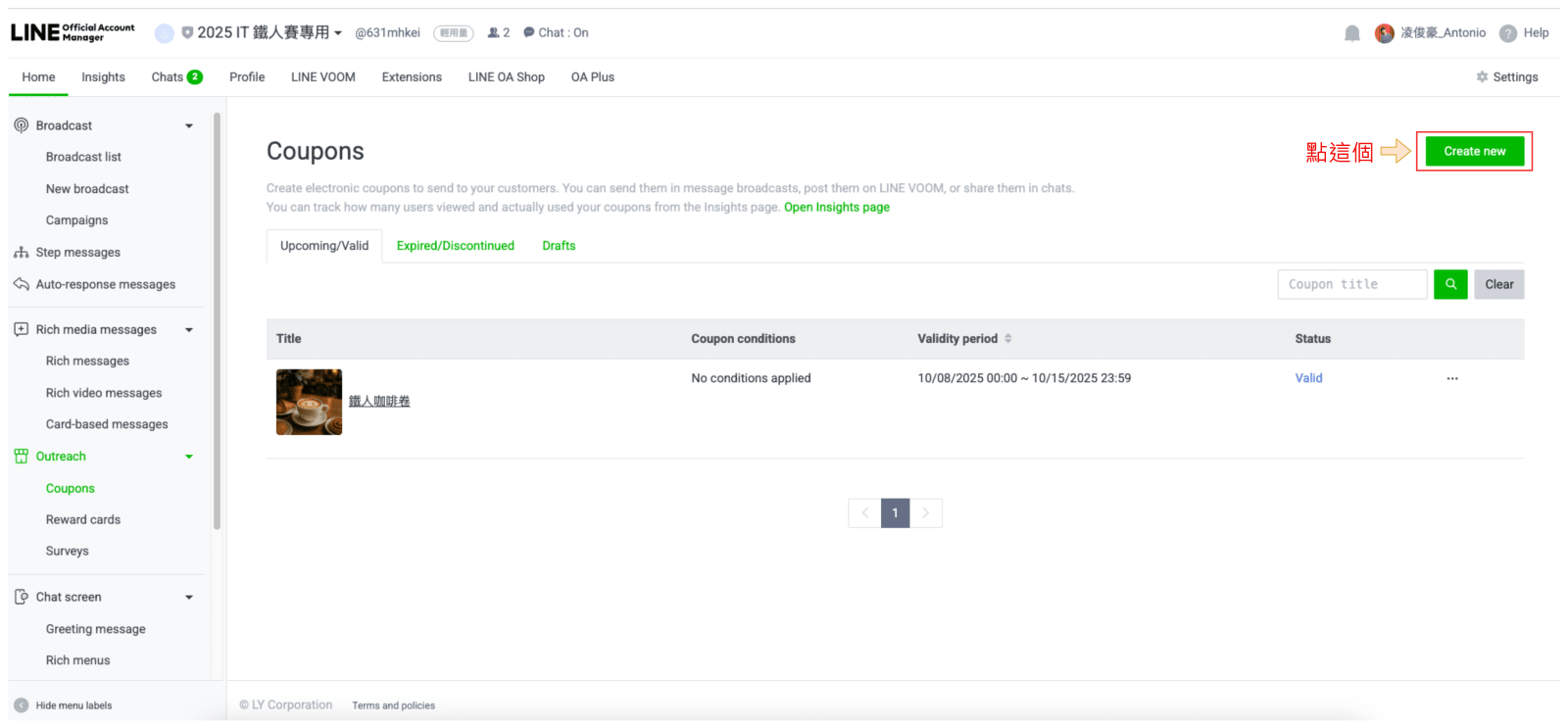This screenshot has height=728, width=1568.
Task: Click the notification bell icon
Action: (1352, 33)
